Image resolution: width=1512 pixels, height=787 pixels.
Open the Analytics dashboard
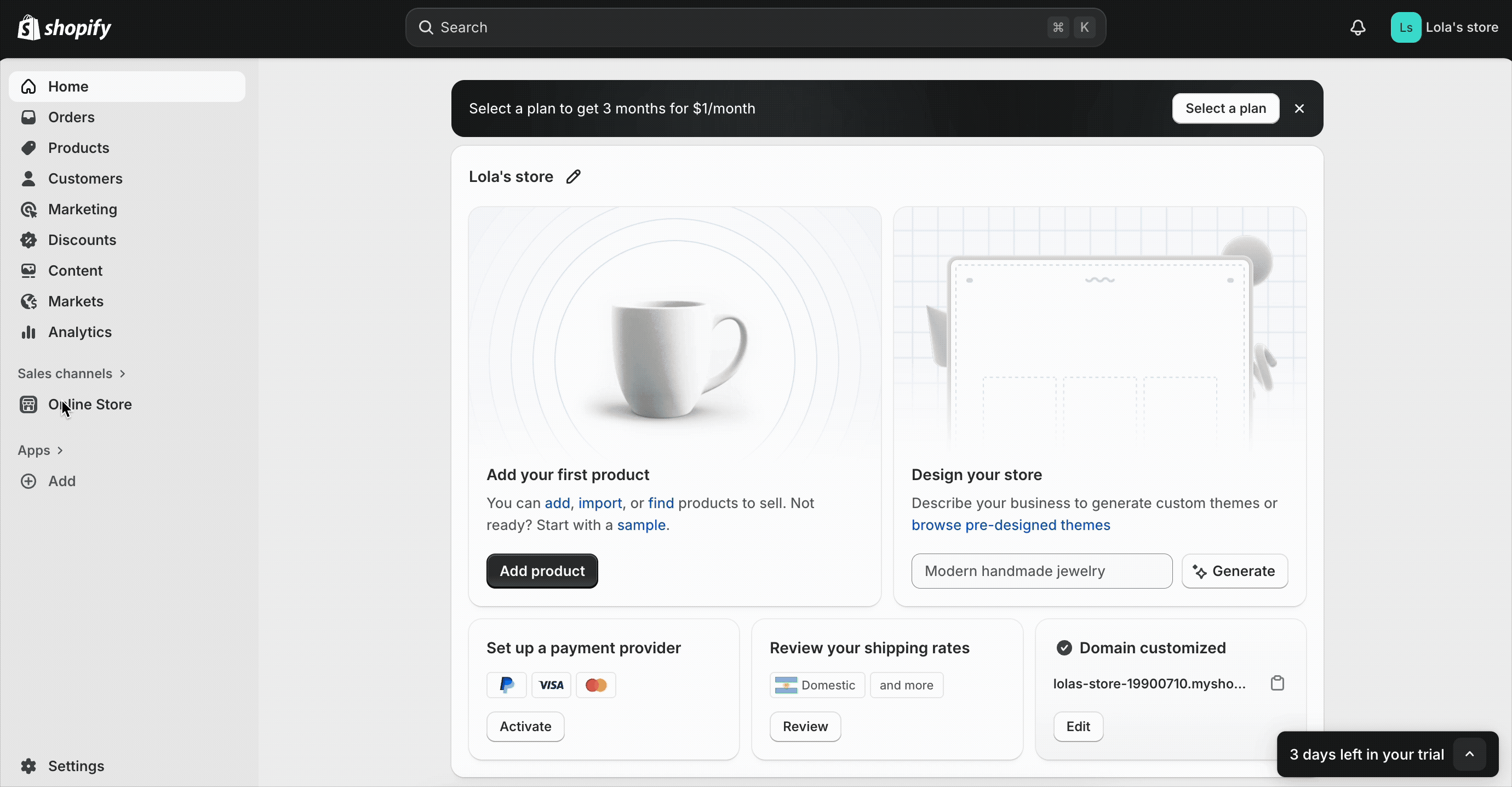click(x=79, y=332)
